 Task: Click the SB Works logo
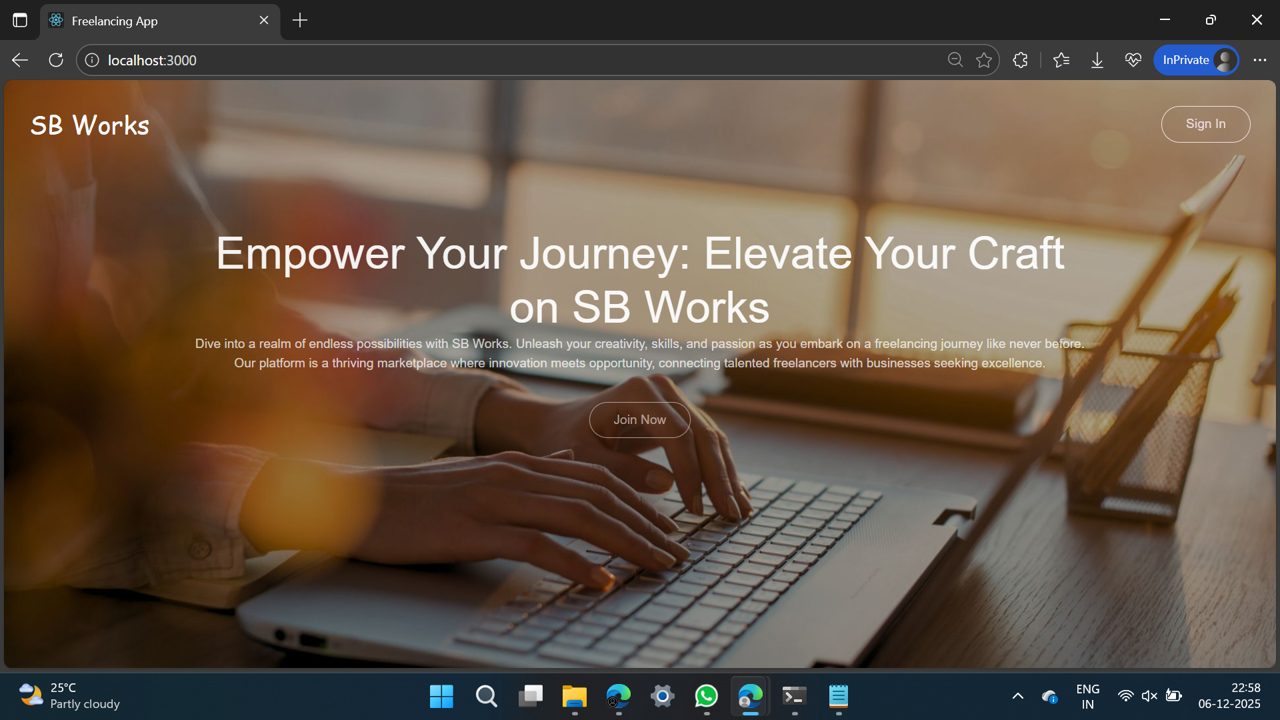click(x=90, y=125)
